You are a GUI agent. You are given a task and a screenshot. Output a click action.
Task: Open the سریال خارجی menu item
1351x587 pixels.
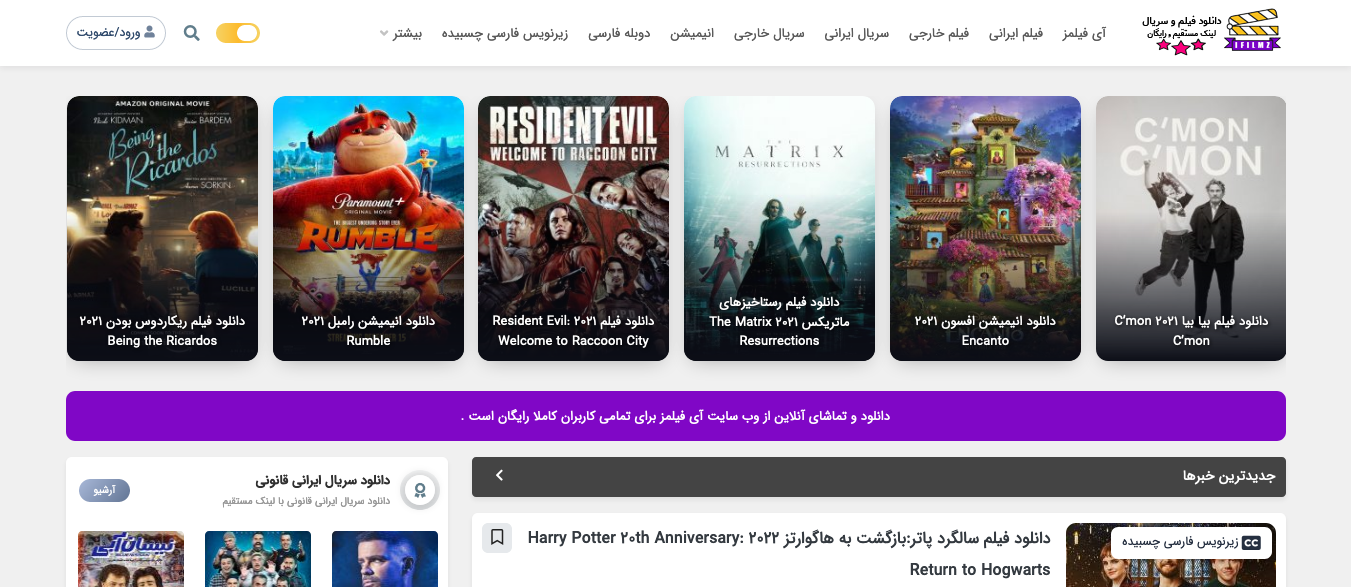(769, 33)
